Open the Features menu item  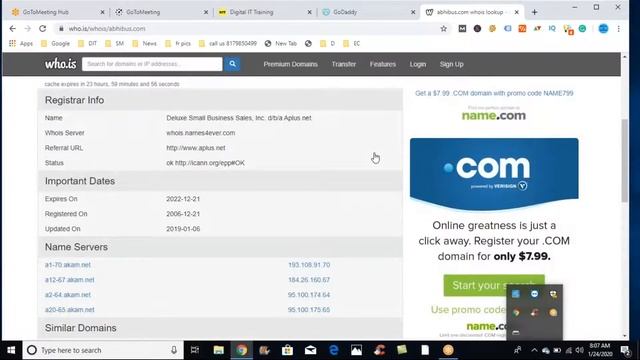pyautogui.click(x=383, y=64)
